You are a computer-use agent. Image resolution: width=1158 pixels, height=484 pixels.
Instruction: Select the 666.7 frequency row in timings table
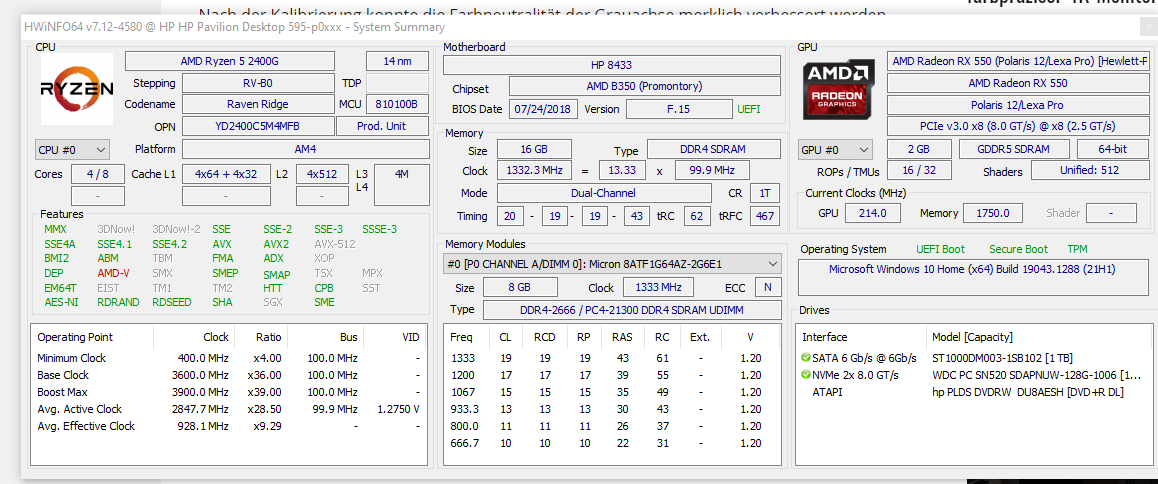[611, 443]
